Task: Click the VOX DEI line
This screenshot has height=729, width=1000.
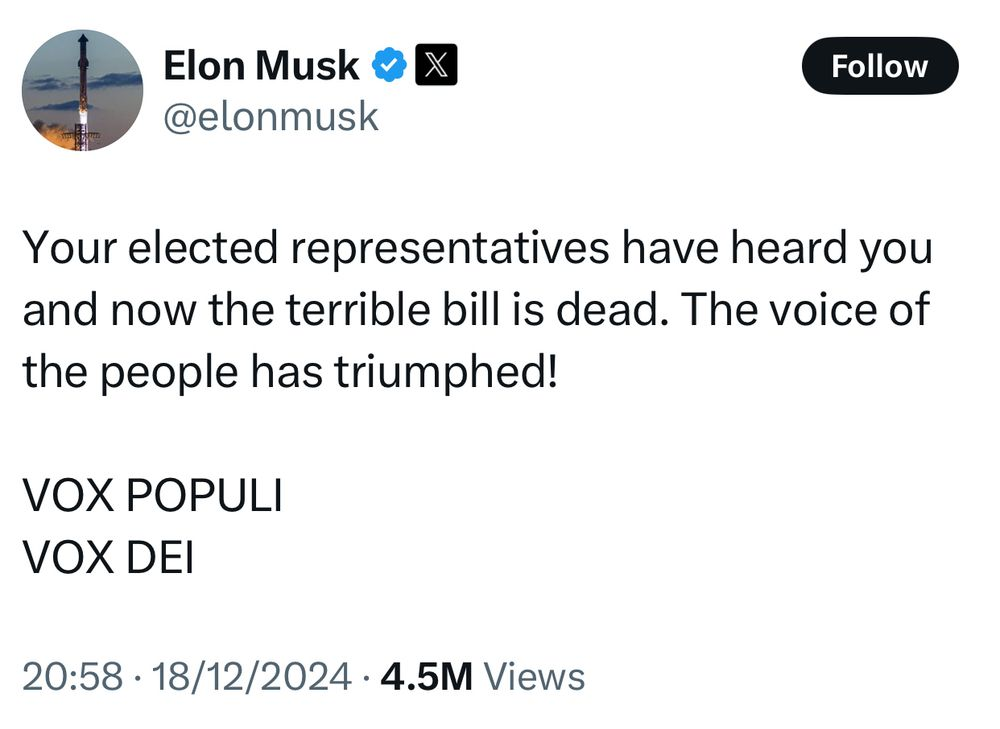Action: pos(108,558)
